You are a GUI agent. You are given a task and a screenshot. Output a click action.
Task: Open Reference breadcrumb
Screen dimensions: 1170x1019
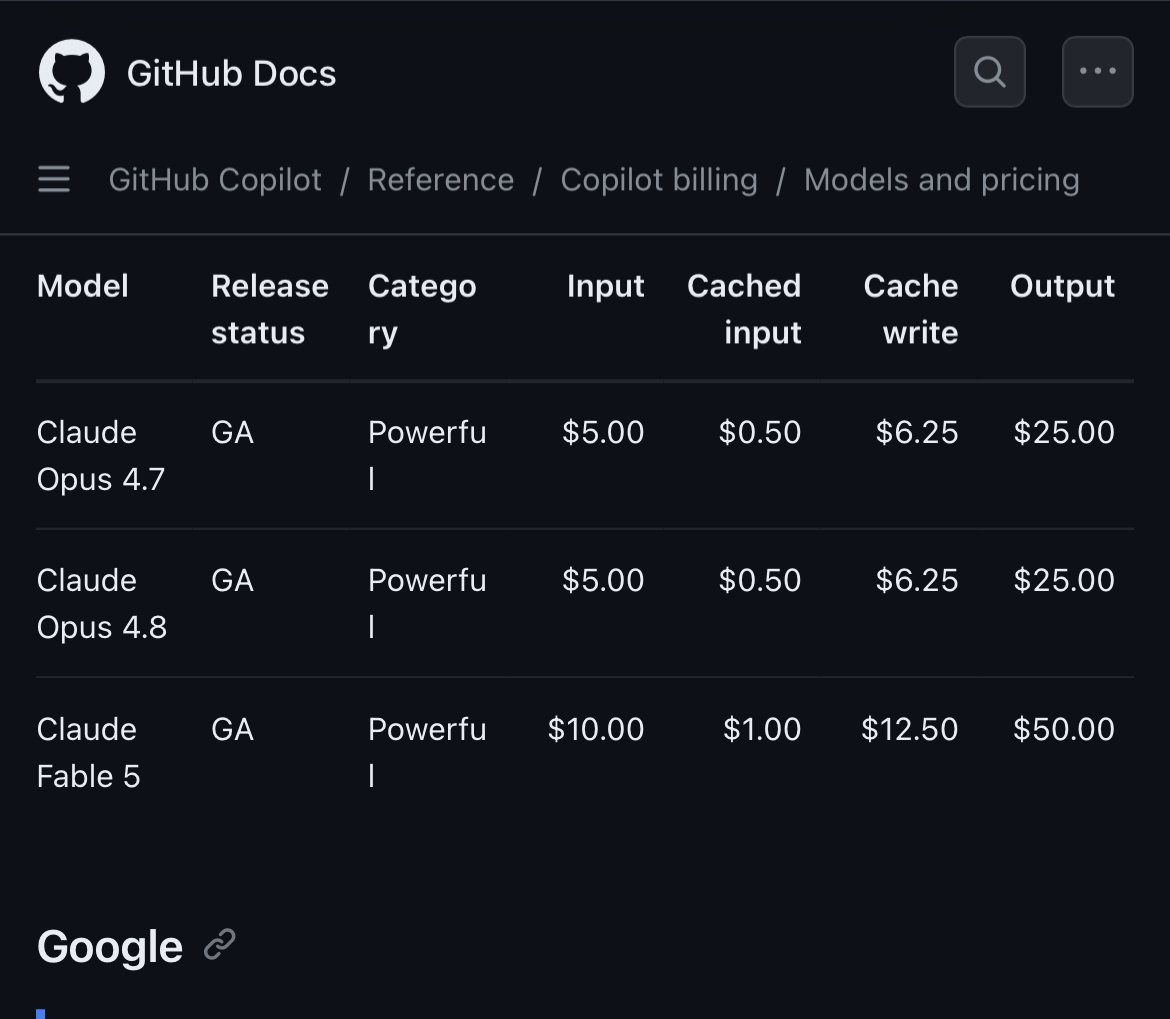pyautogui.click(x=441, y=180)
